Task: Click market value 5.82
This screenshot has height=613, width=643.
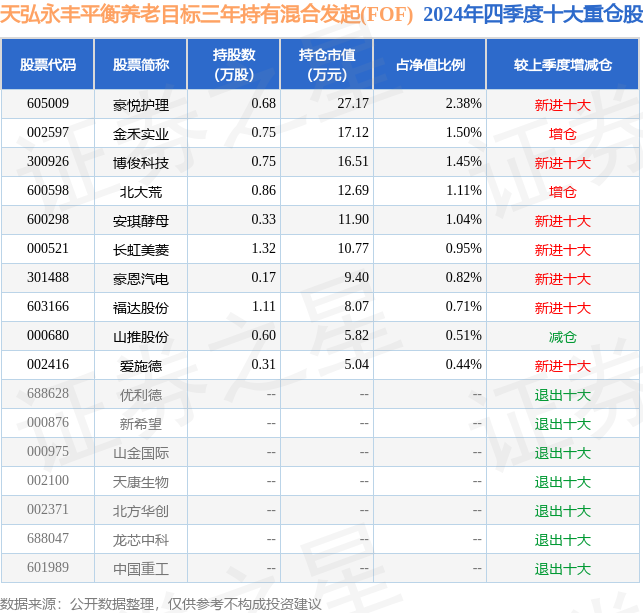Action: (356, 336)
